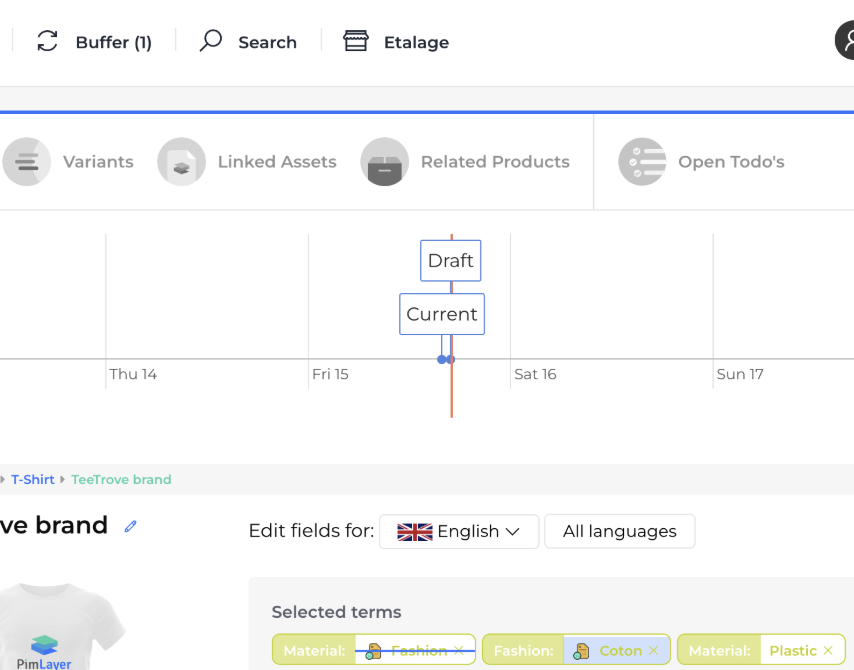Click the Open Todo's checklist icon

[642, 162]
